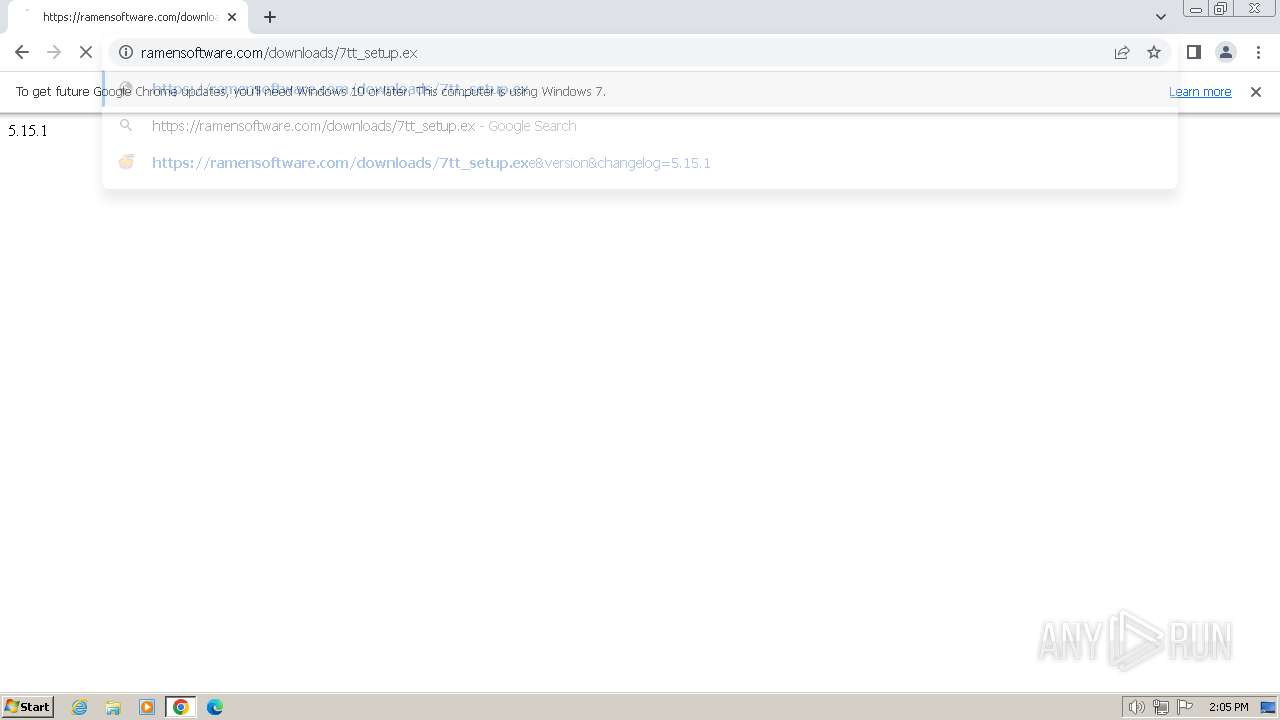Click the 5.15.1 version text
Image resolution: width=1280 pixels, height=720 pixels.
click(28, 131)
